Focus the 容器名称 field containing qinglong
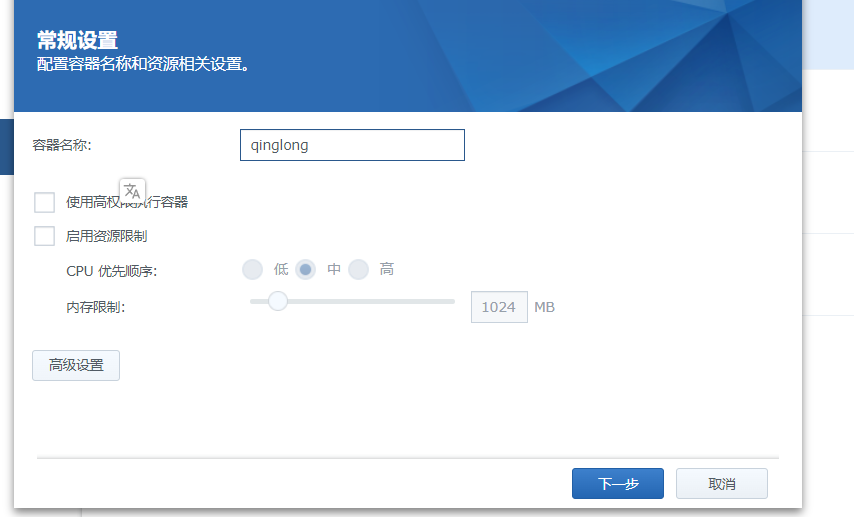 tap(352, 145)
